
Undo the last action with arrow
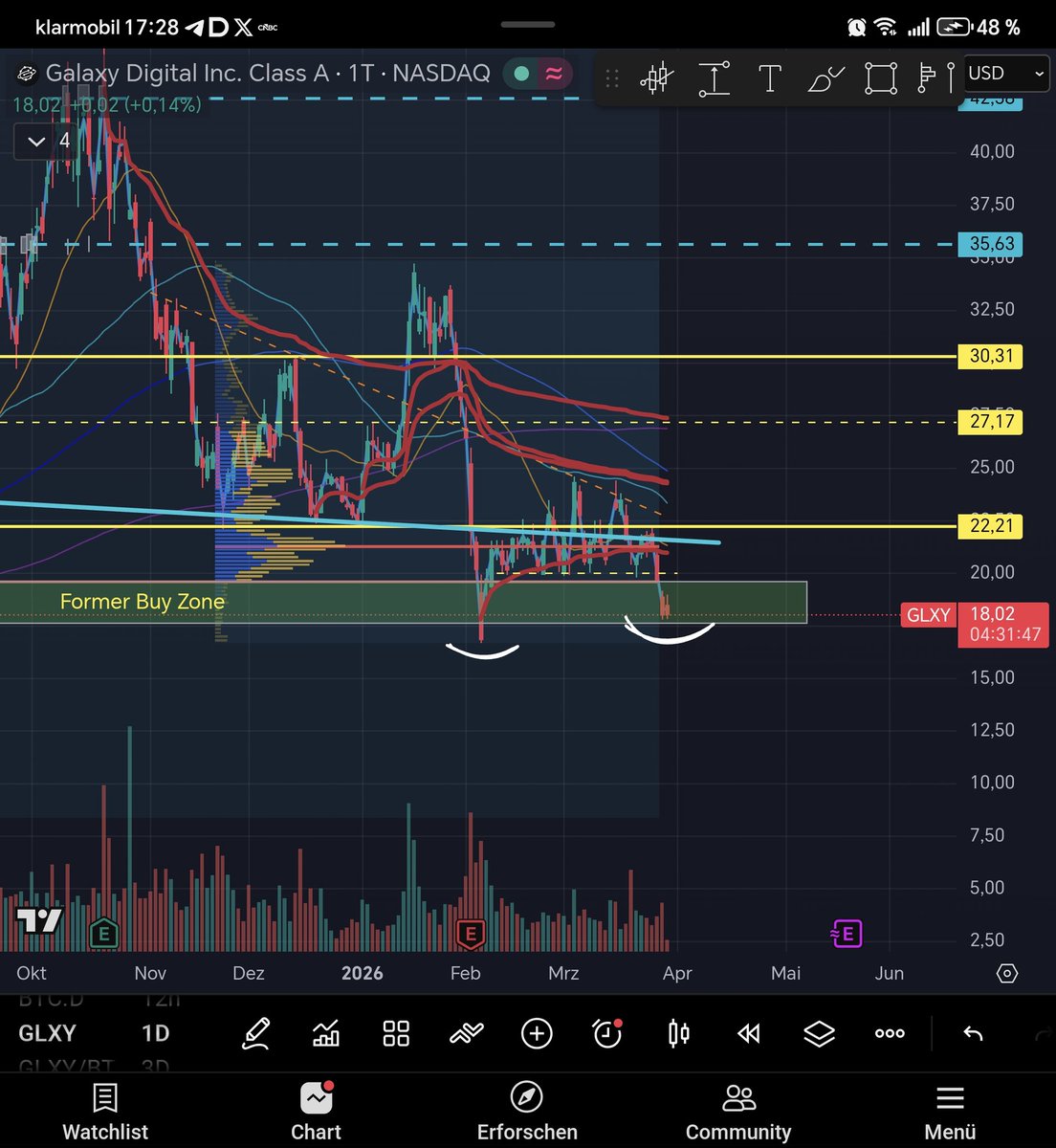973,1033
